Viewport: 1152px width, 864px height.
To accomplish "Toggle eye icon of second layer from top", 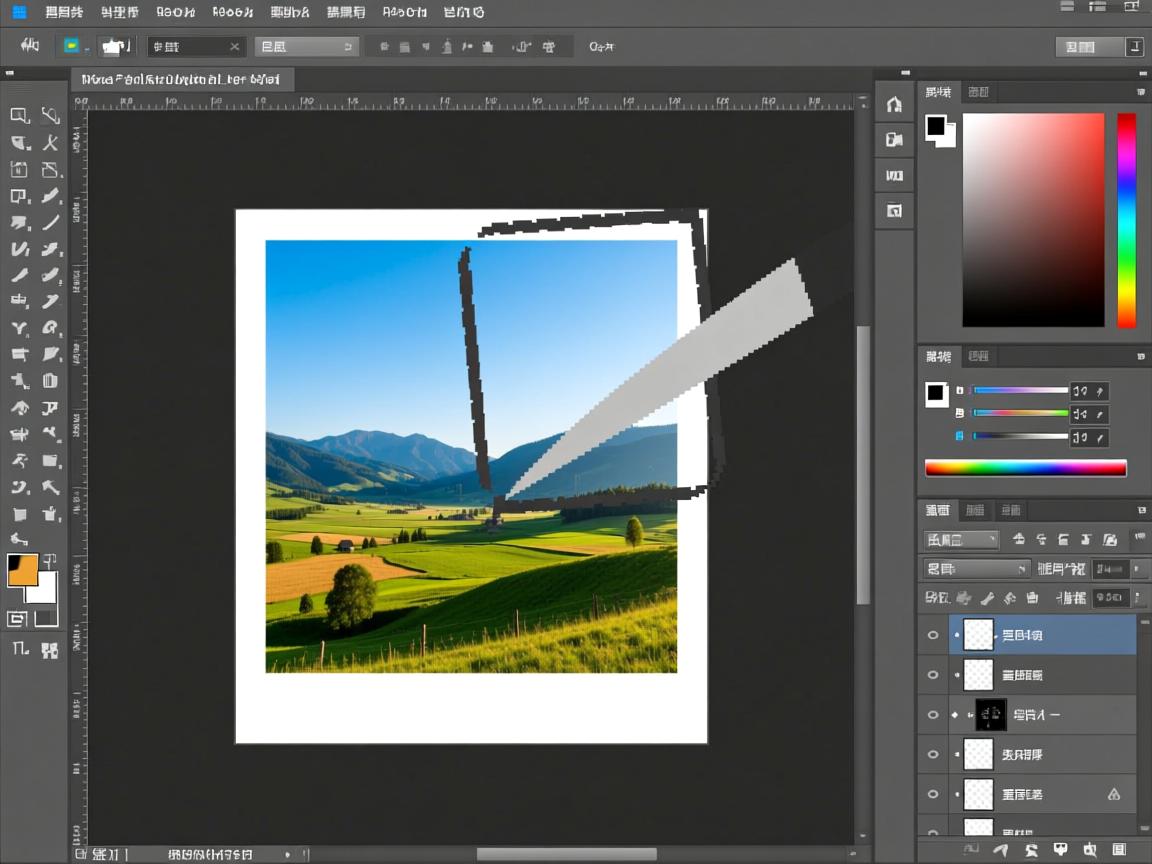I will click(x=933, y=675).
